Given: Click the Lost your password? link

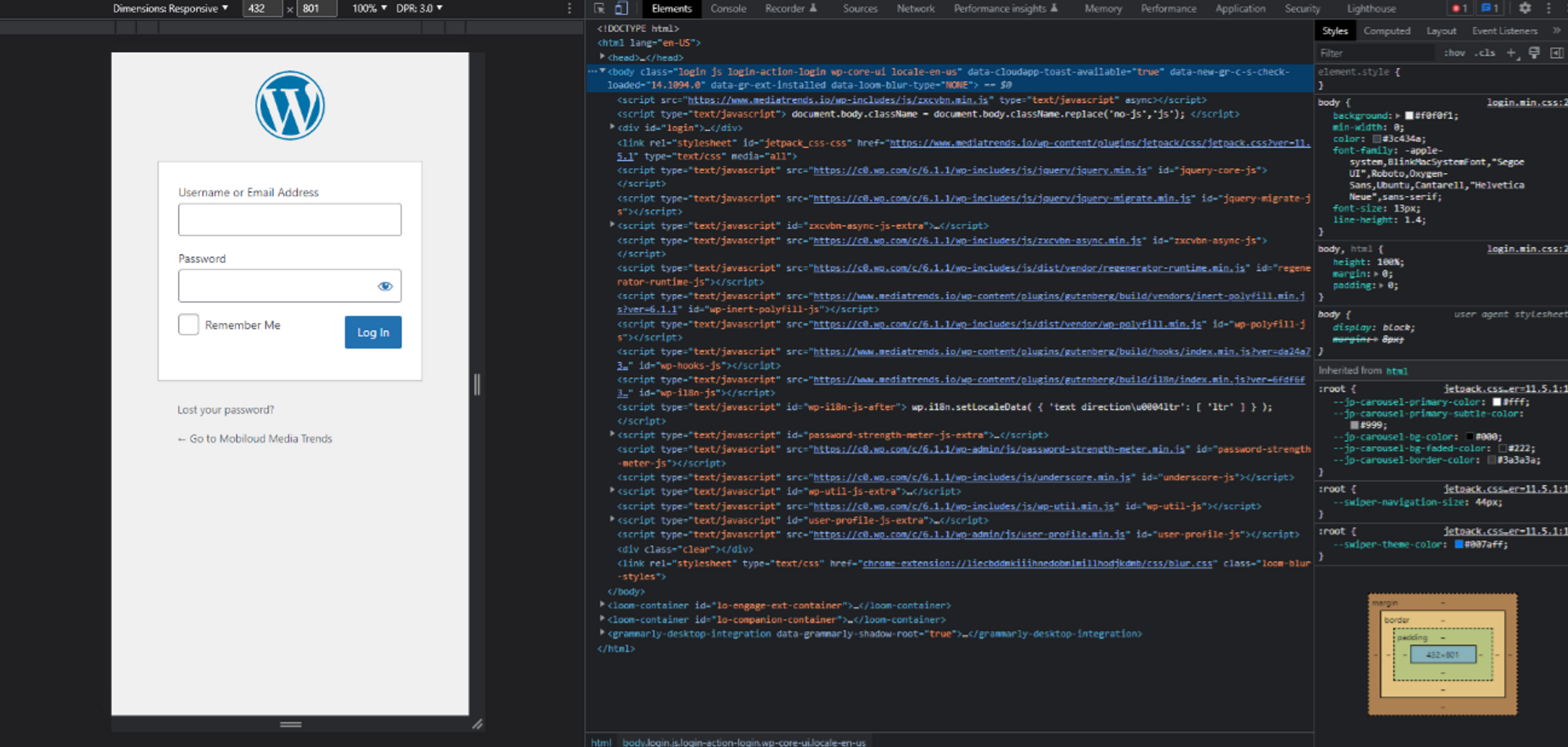Looking at the screenshot, I should (x=226, y=410).
